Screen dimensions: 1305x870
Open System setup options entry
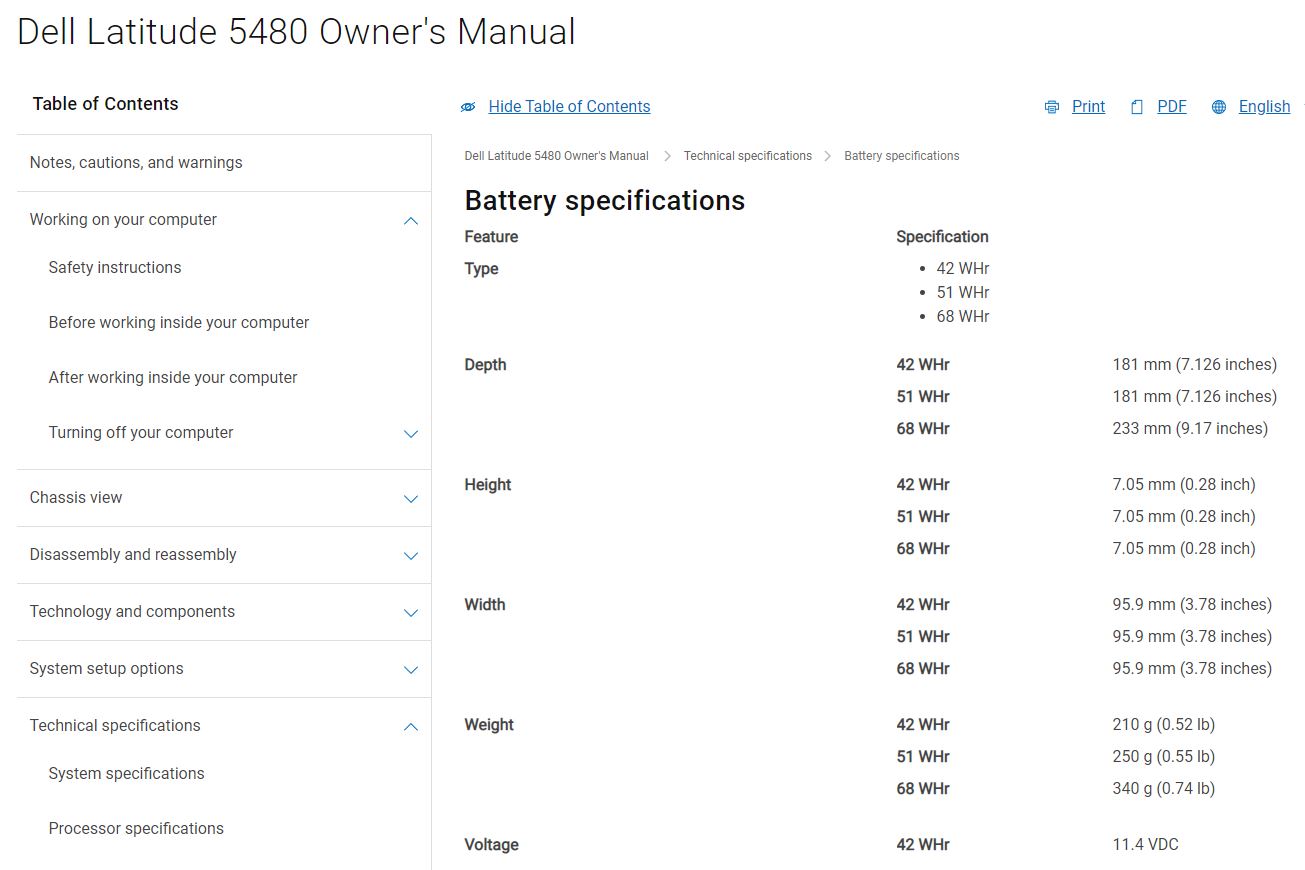coord(107,669)
